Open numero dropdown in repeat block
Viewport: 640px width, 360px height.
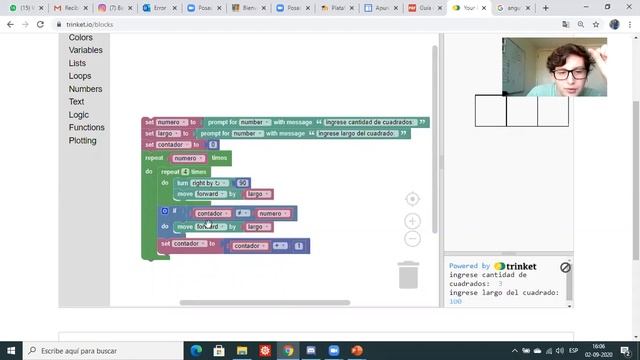(188, 158)
